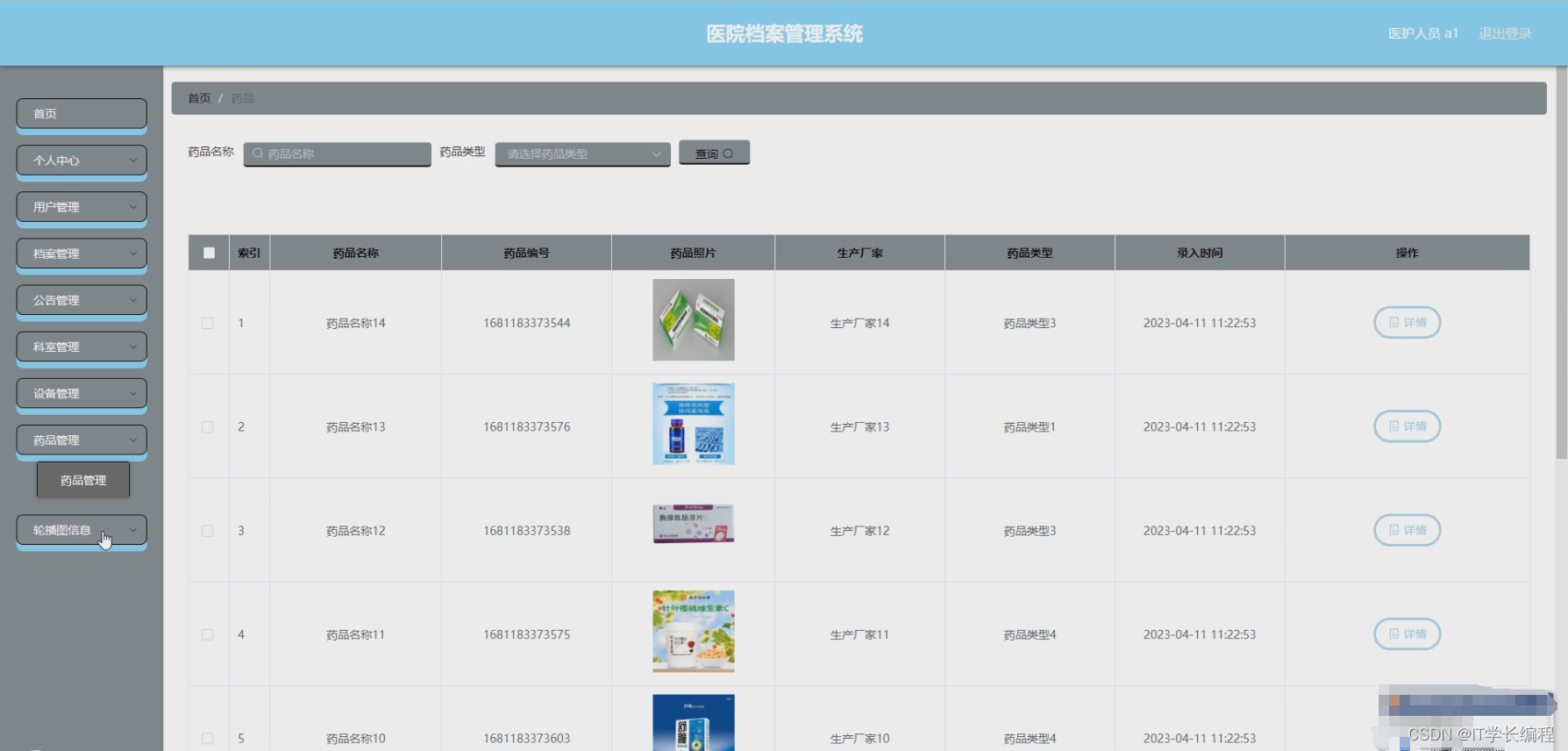Click the cell 生产厂家11
The width and height of the screenshot is (1568, 751).
[859, 634]
